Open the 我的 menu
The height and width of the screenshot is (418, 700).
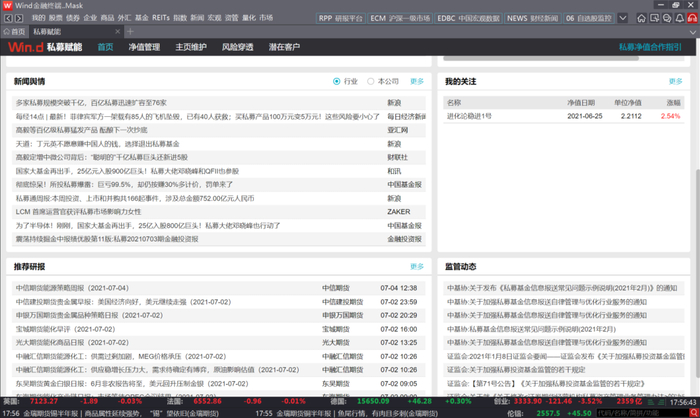click(x=38, y=18)
